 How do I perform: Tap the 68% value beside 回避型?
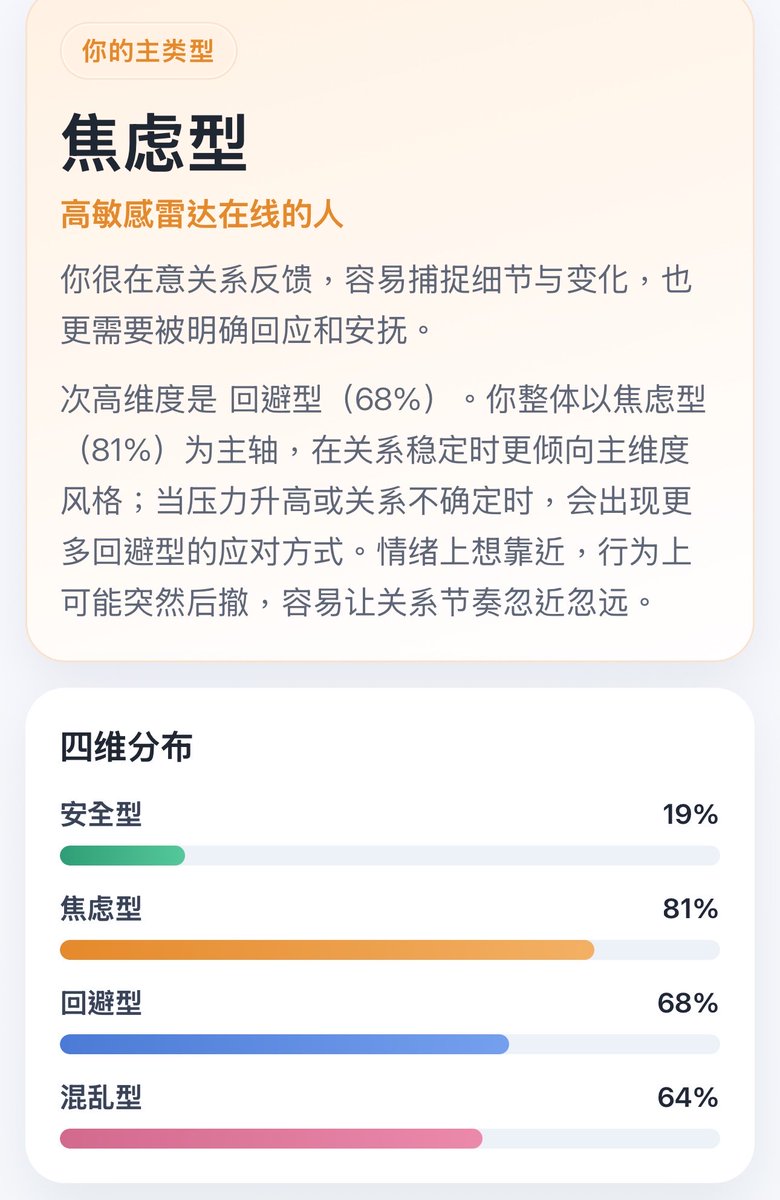pos(688,1003)
